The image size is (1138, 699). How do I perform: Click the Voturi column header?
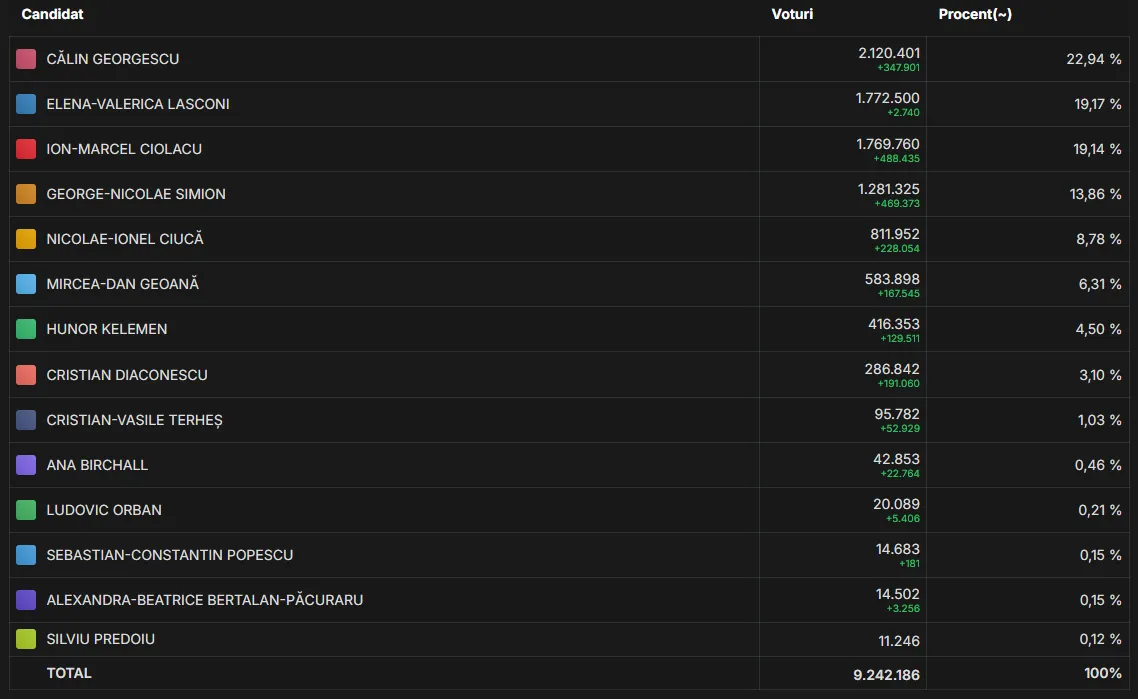(x=792, y=14)
